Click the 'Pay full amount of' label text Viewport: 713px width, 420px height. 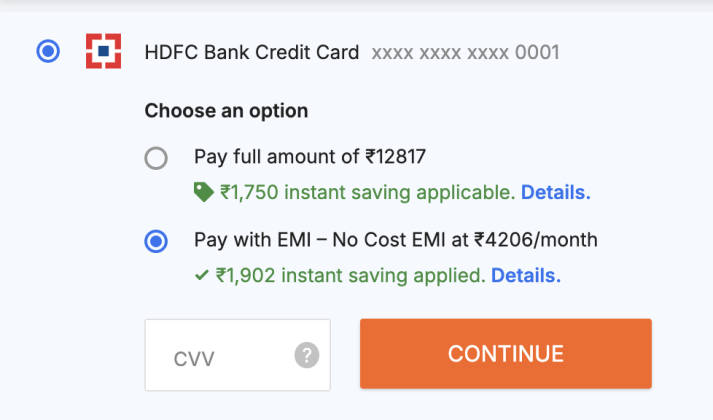(276, 156)
